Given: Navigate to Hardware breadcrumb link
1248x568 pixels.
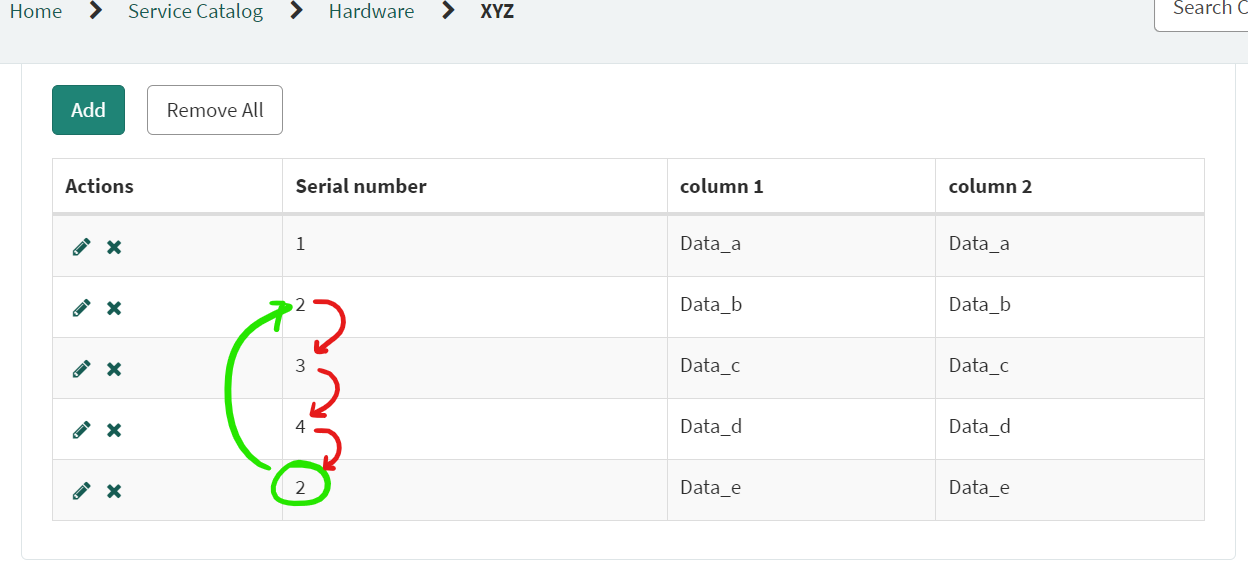Looking at the screenshot, I should tap(371, 12).
